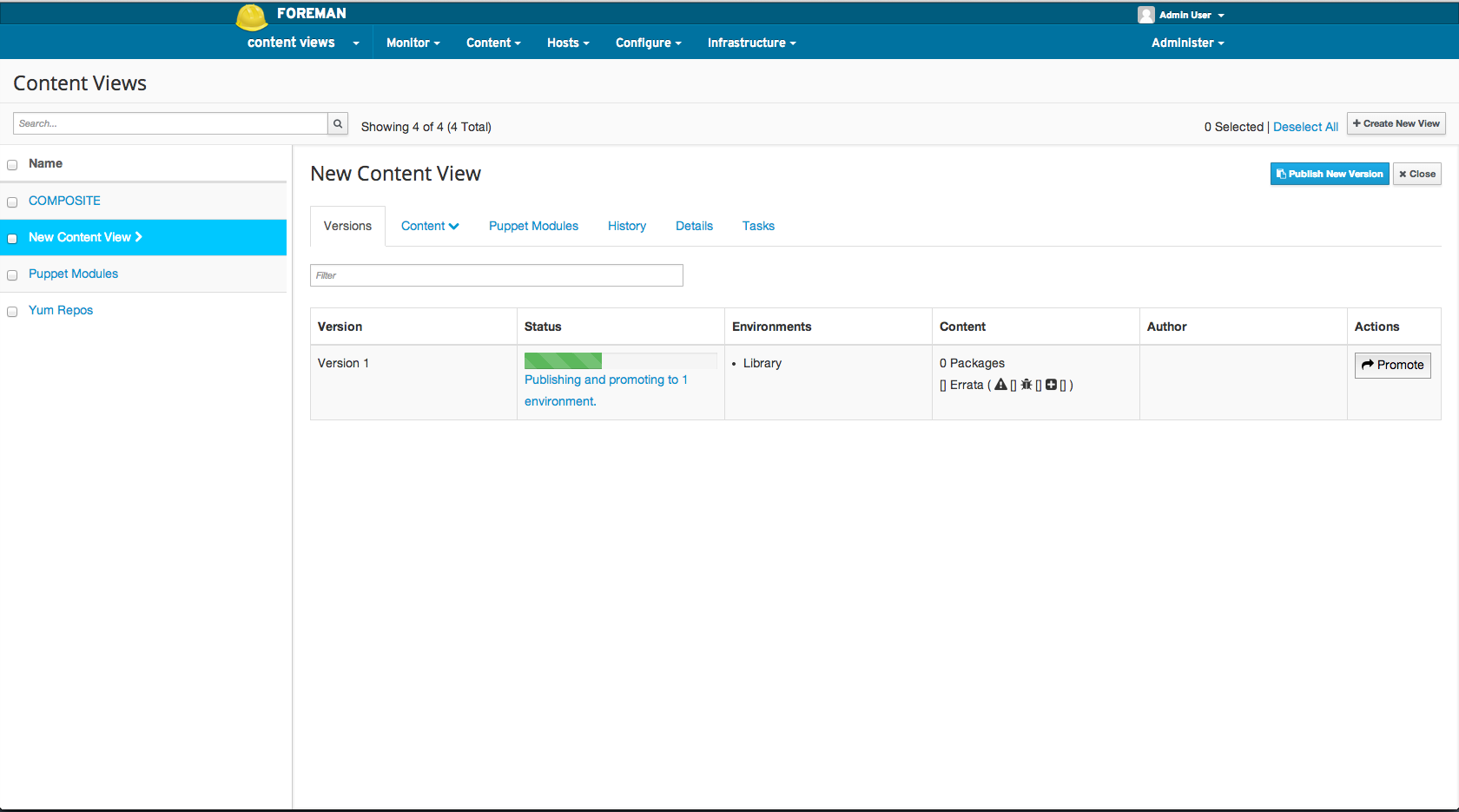The height and width of the screenshot is (812, 1459).
Task: Open the Administer menu
Action: coord(1188,43)
